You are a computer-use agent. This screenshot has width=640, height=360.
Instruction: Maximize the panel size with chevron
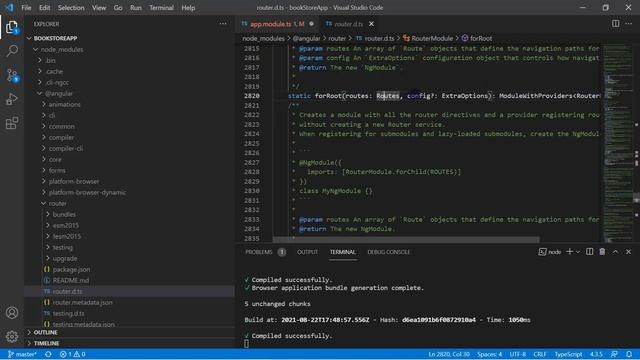[x=615, y=252]
